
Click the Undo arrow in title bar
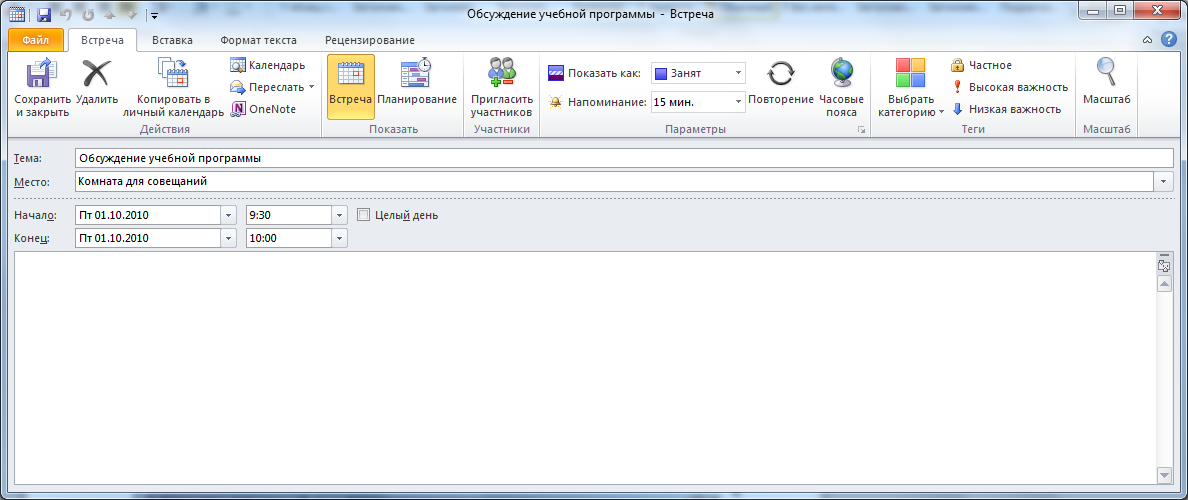click(66, 14)
